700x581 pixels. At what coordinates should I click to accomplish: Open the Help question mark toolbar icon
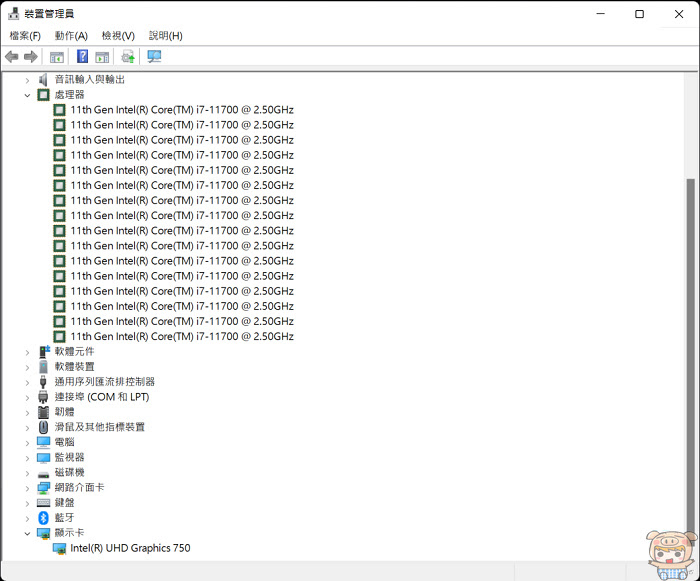pos(83,56)
